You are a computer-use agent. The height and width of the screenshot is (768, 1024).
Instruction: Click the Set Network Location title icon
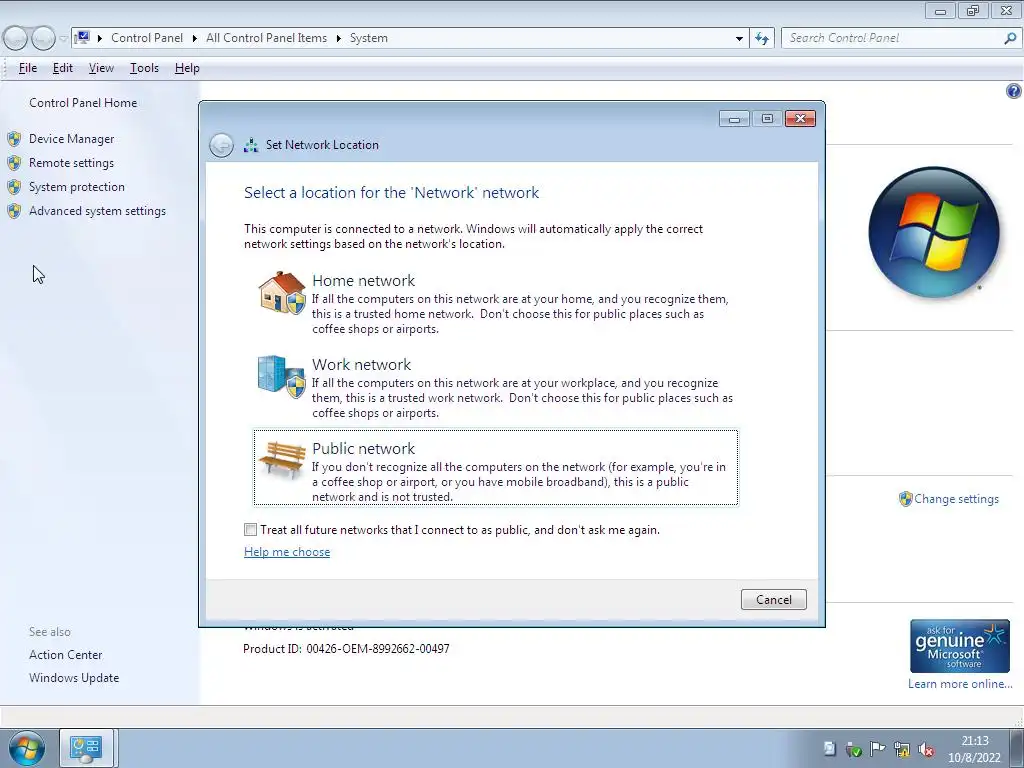(251, 145)
